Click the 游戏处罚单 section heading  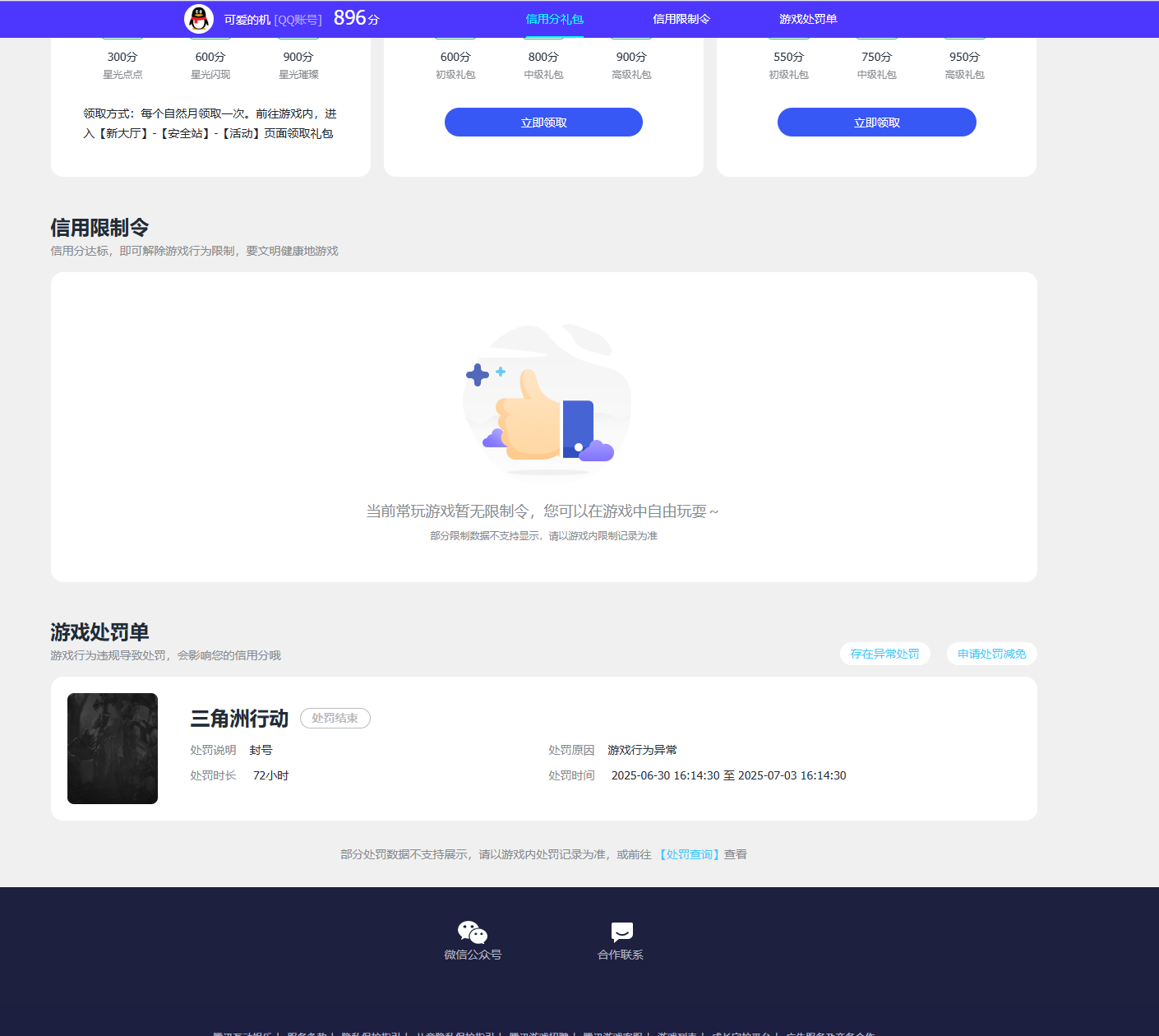(x=99, y=632)
